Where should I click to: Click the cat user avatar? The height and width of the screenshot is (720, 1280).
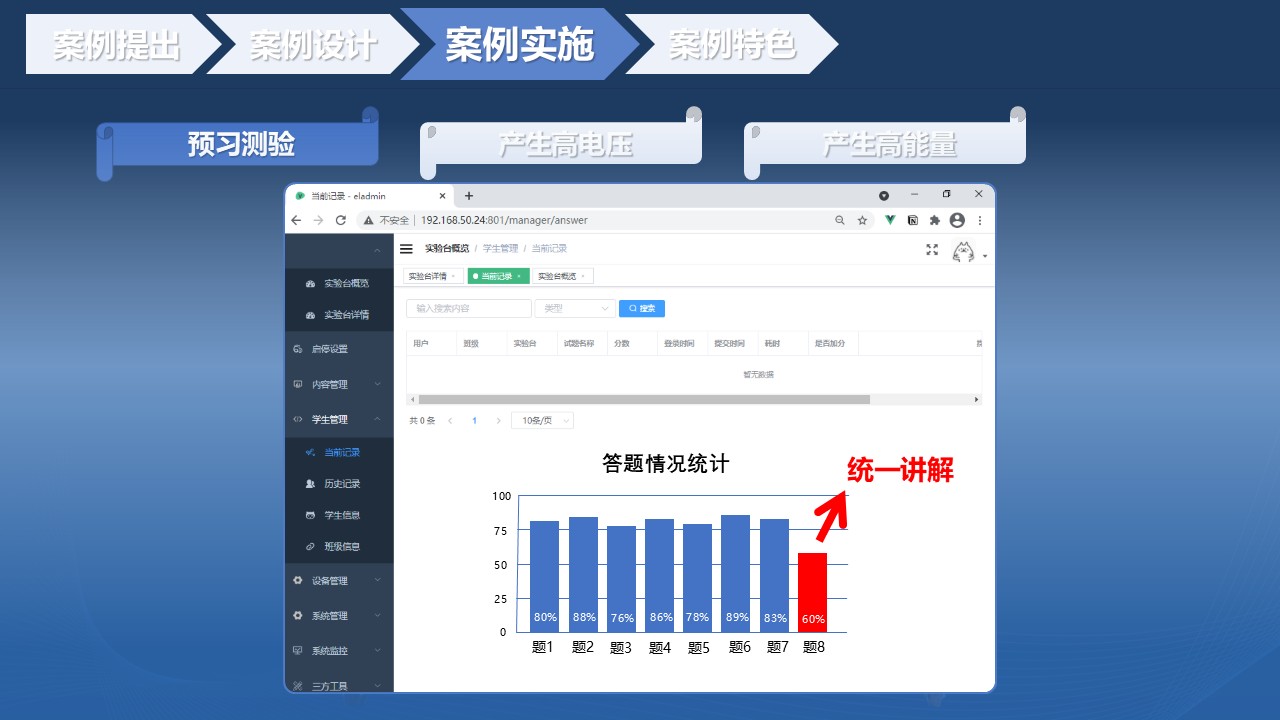(964, 252)
